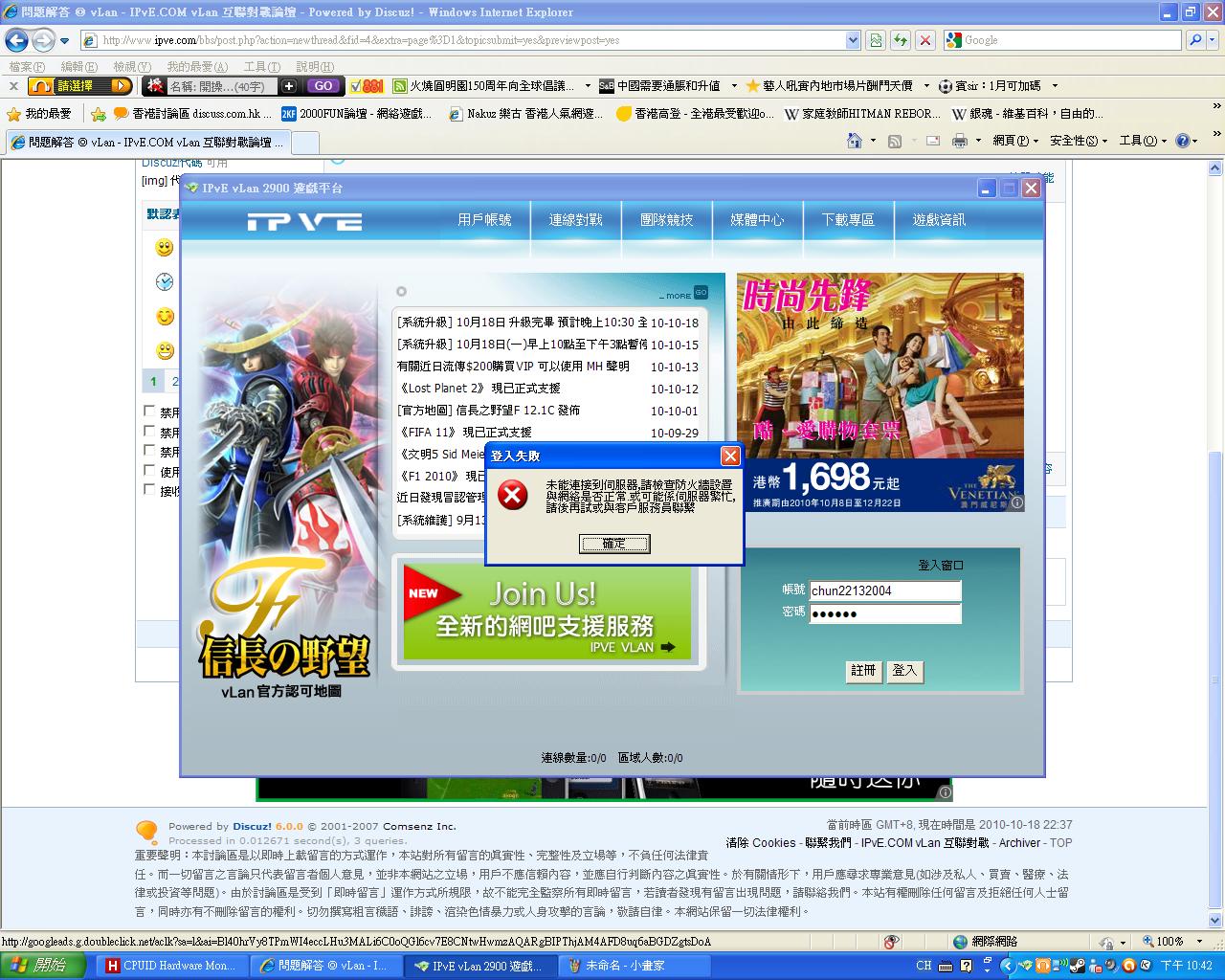Image resolution: width=1225 pixels, height=980 pixels.
Task: Click the Print icon in command bar
Action: 960,141
